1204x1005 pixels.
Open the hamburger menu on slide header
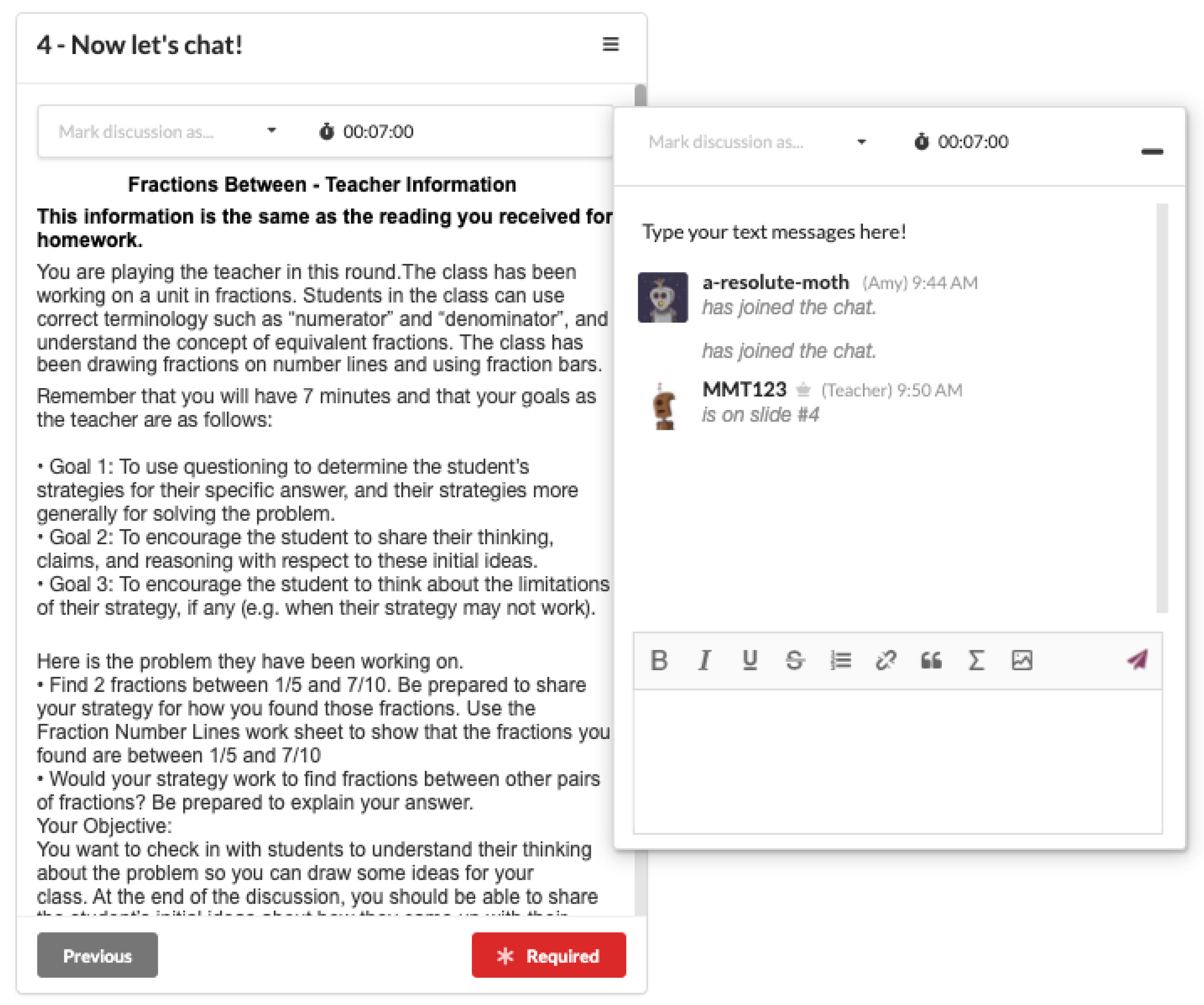611,44
